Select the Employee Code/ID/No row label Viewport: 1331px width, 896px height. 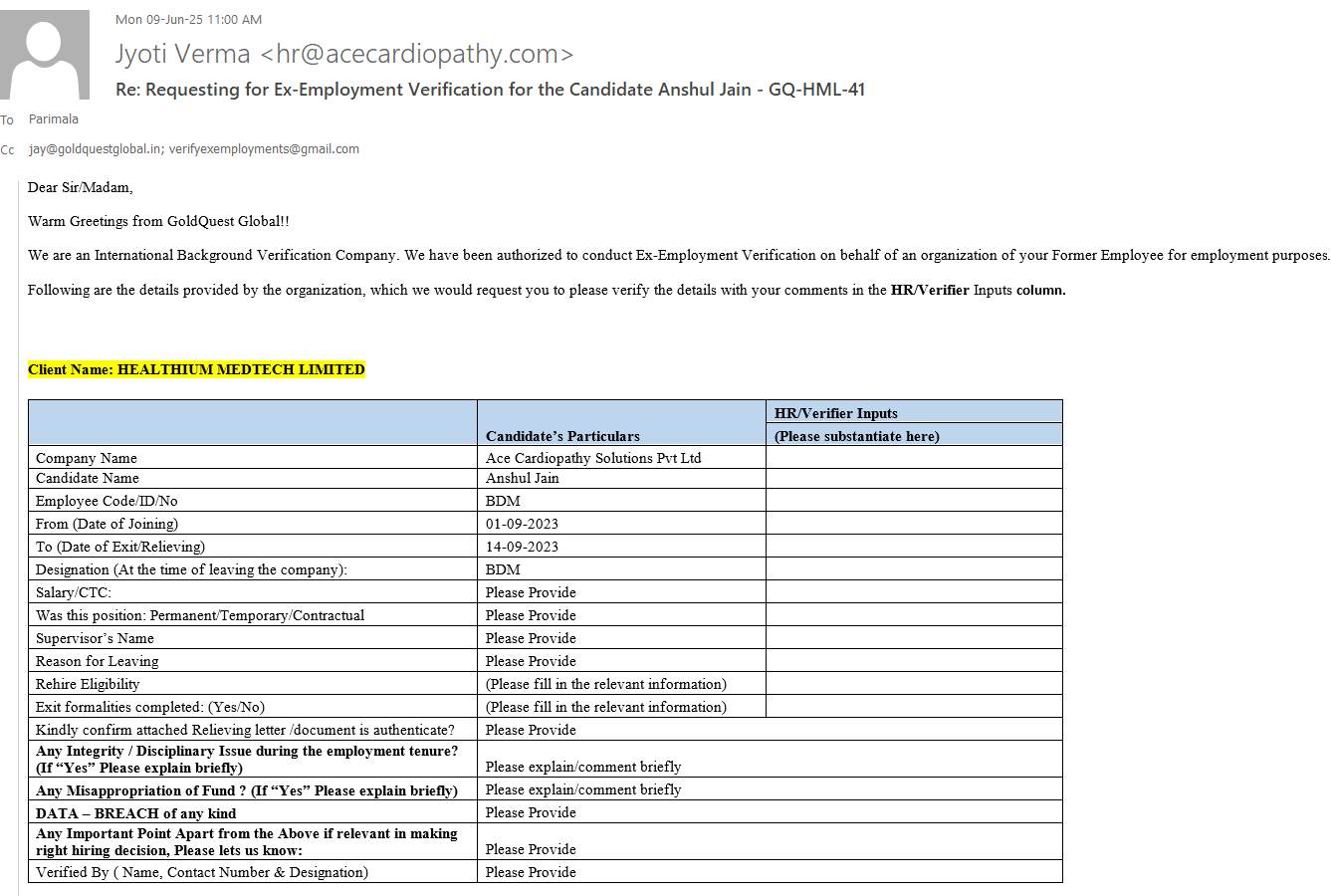pos(107,501)
